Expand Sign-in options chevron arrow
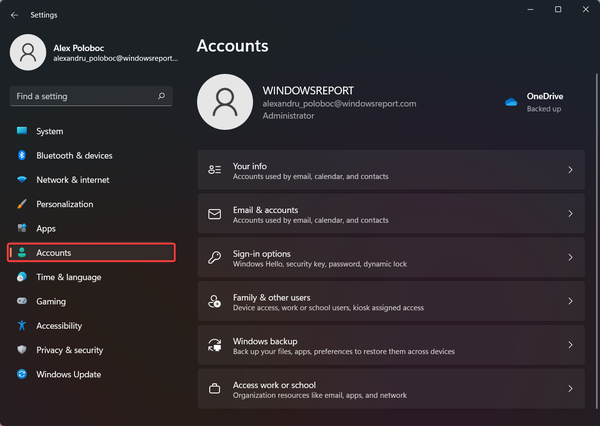 [570, 257]
